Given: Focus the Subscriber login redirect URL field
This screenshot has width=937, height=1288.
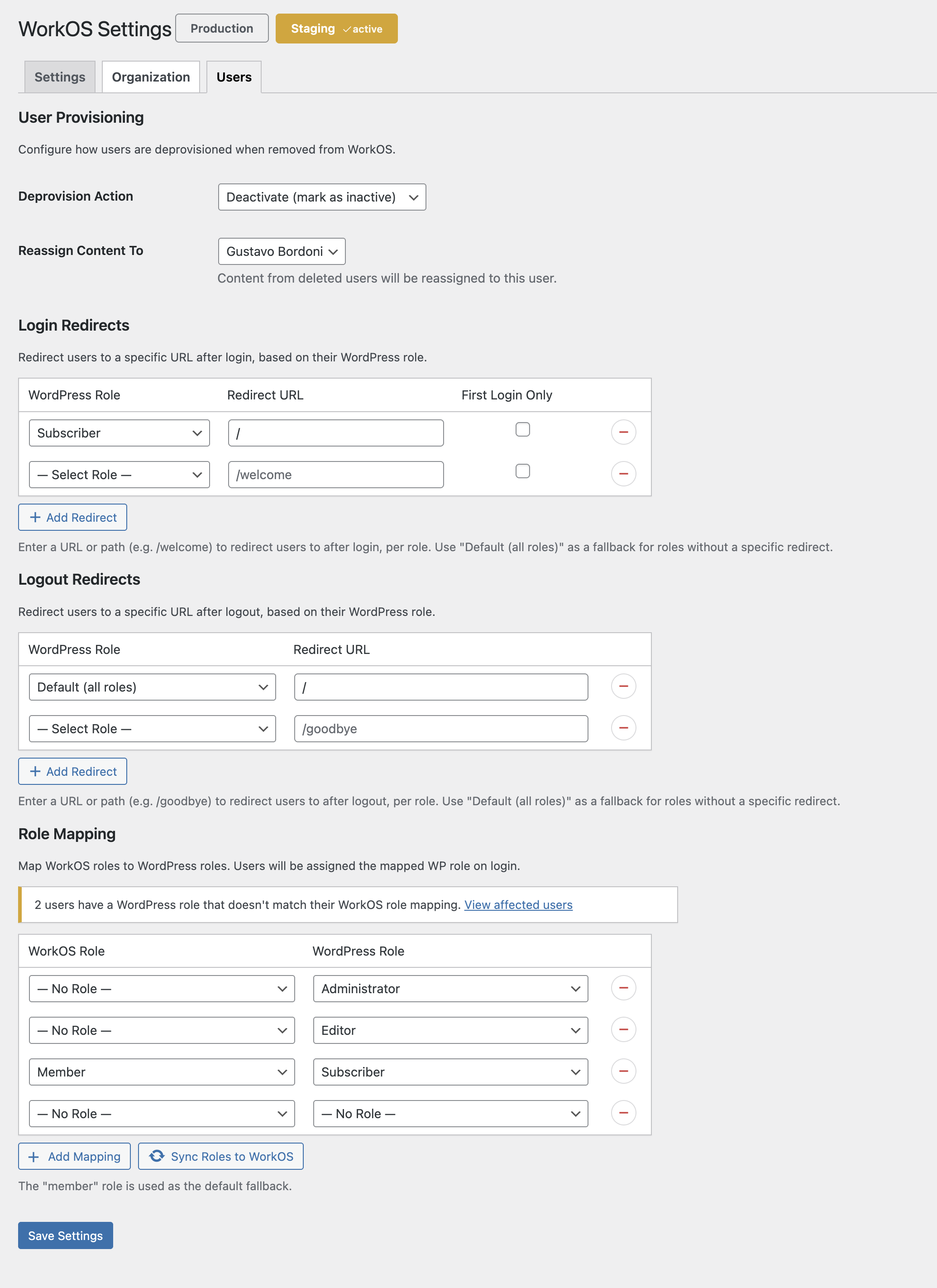Looking at the screenshot, I should [336, 433].
